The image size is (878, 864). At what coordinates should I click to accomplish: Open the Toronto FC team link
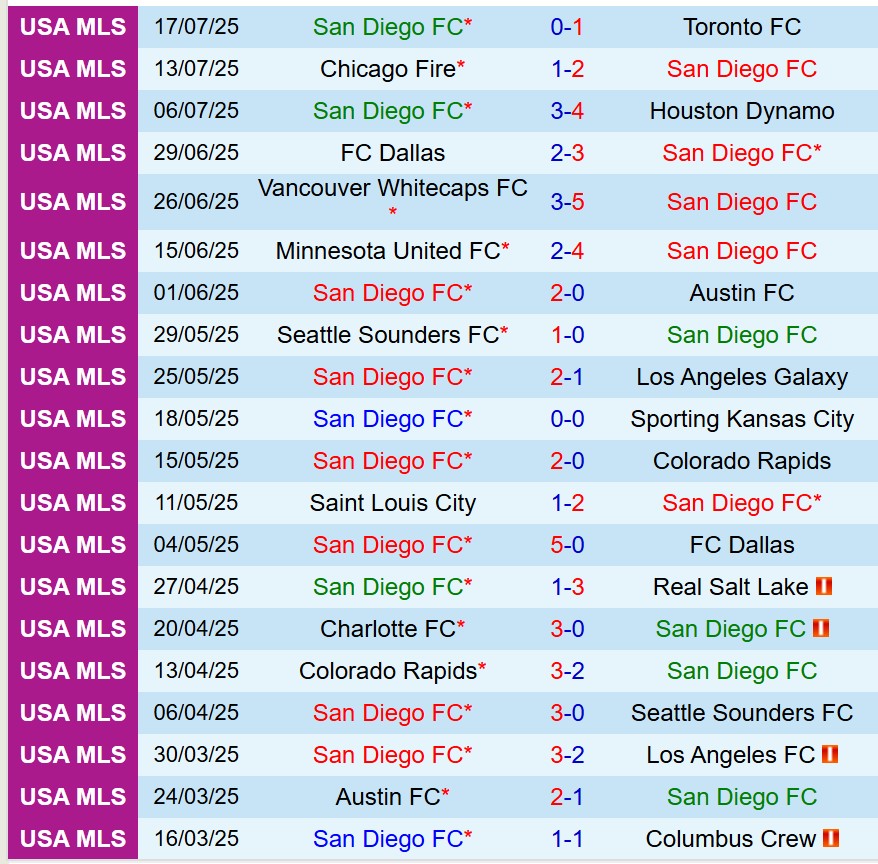(742, 27)
